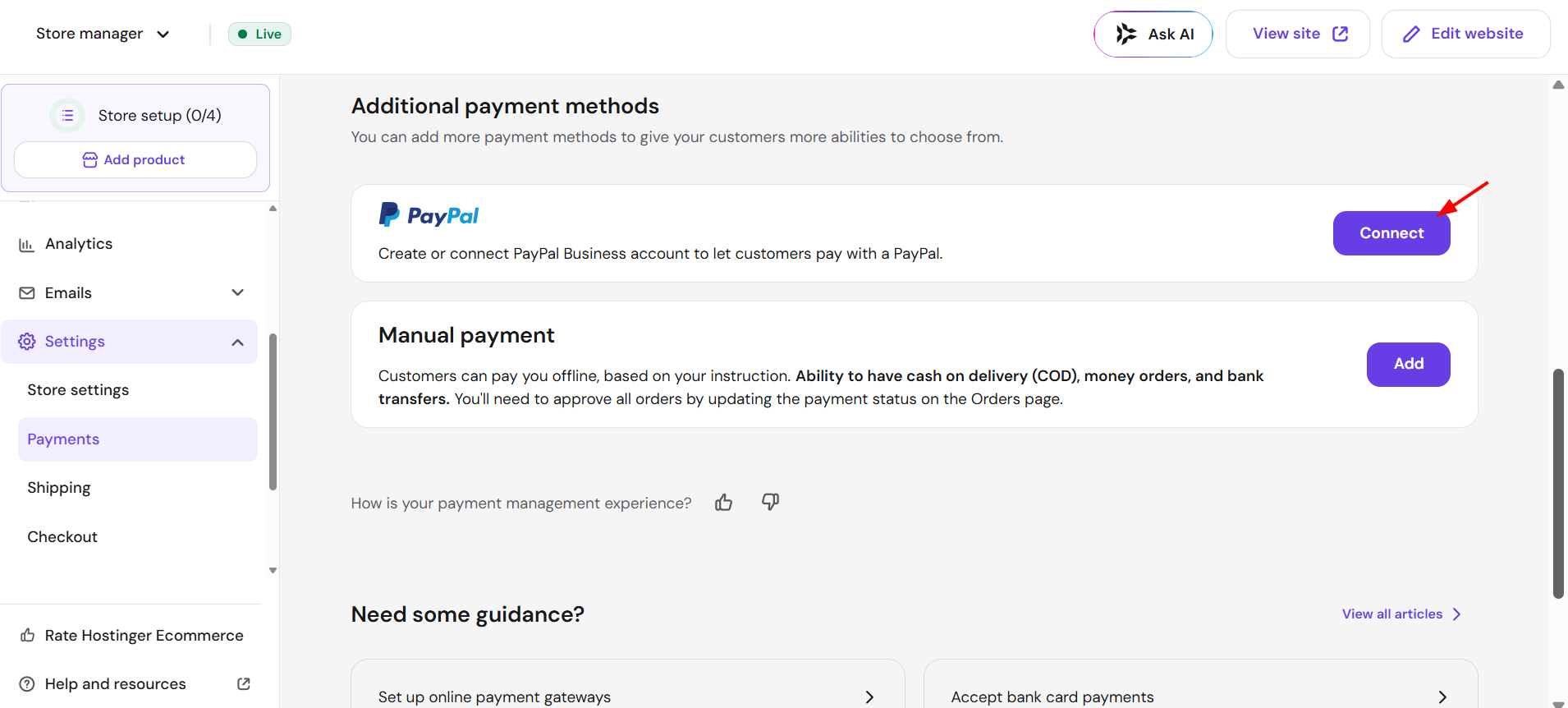Click Rate Hostinger Ecommerce thumbs icon
Image resolution: width=1568 pixels, height=708 pixels.
tap(27, 635)
